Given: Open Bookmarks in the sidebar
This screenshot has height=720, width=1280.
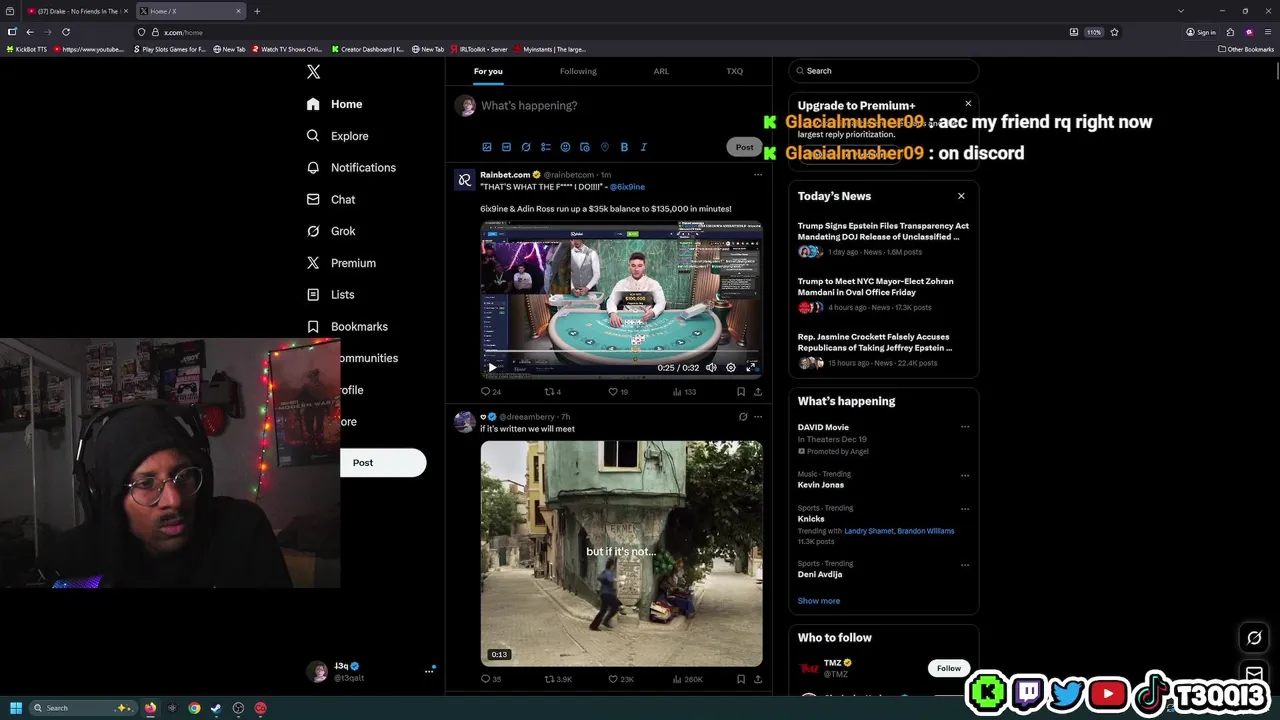Looking at the screenshot, I should [347, 327].
